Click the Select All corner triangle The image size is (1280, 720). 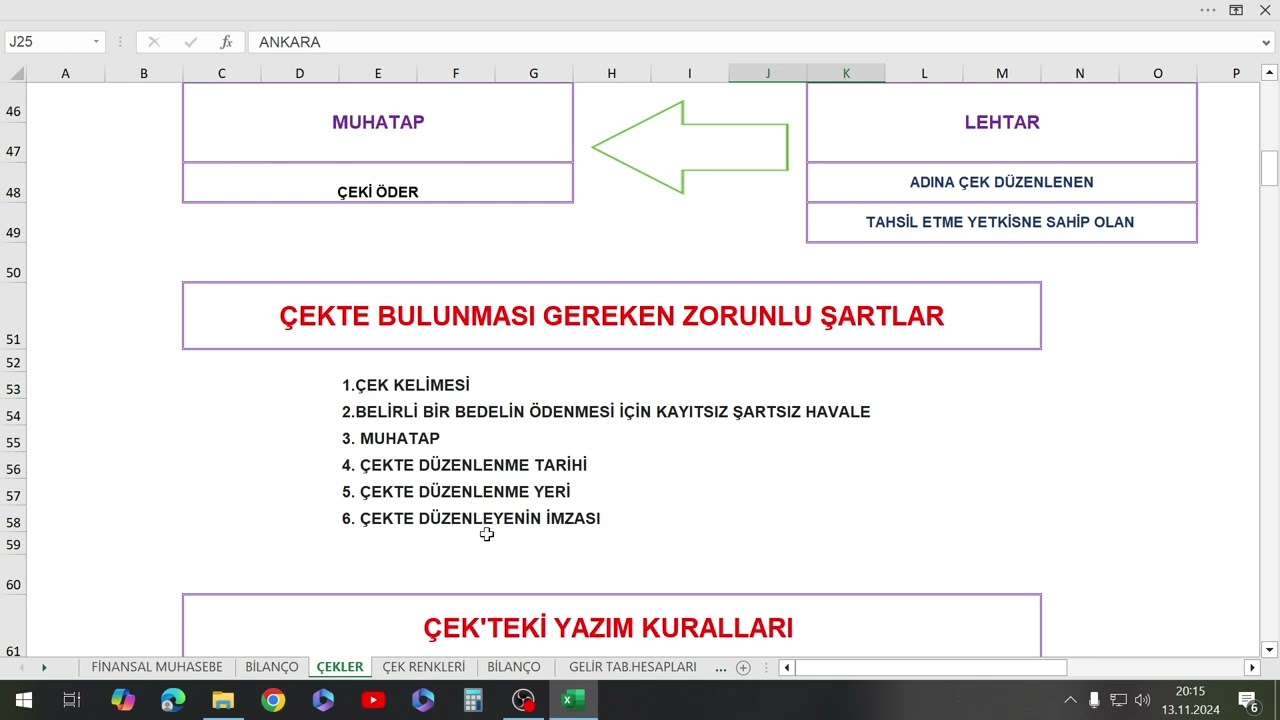tap(15, 73)
